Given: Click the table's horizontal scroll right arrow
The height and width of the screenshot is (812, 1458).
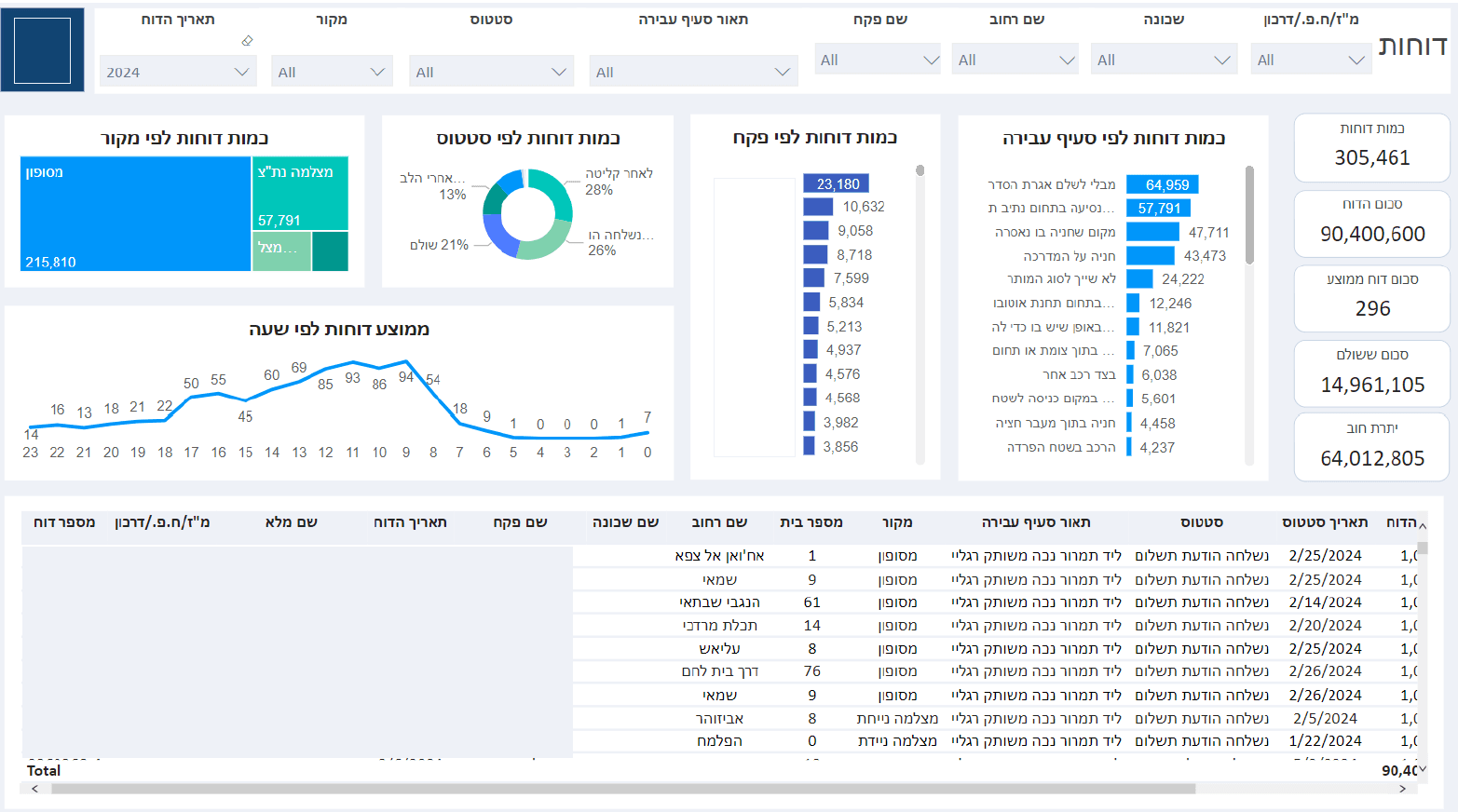Looking at the screenshot, I should click(x=1403, y=789).
